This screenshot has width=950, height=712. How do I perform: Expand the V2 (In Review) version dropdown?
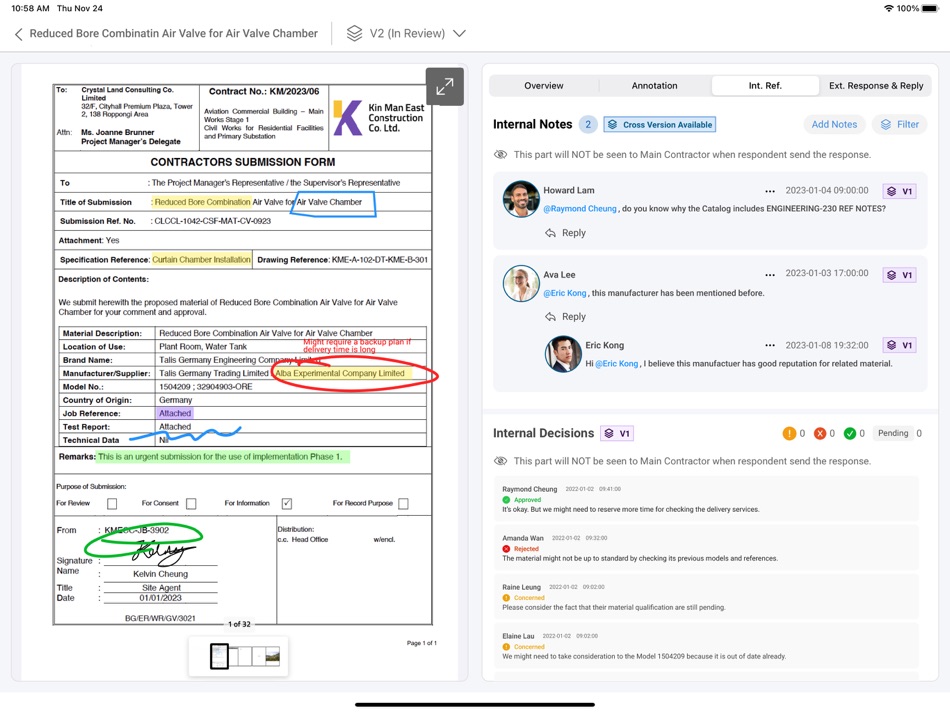point(460,33)
